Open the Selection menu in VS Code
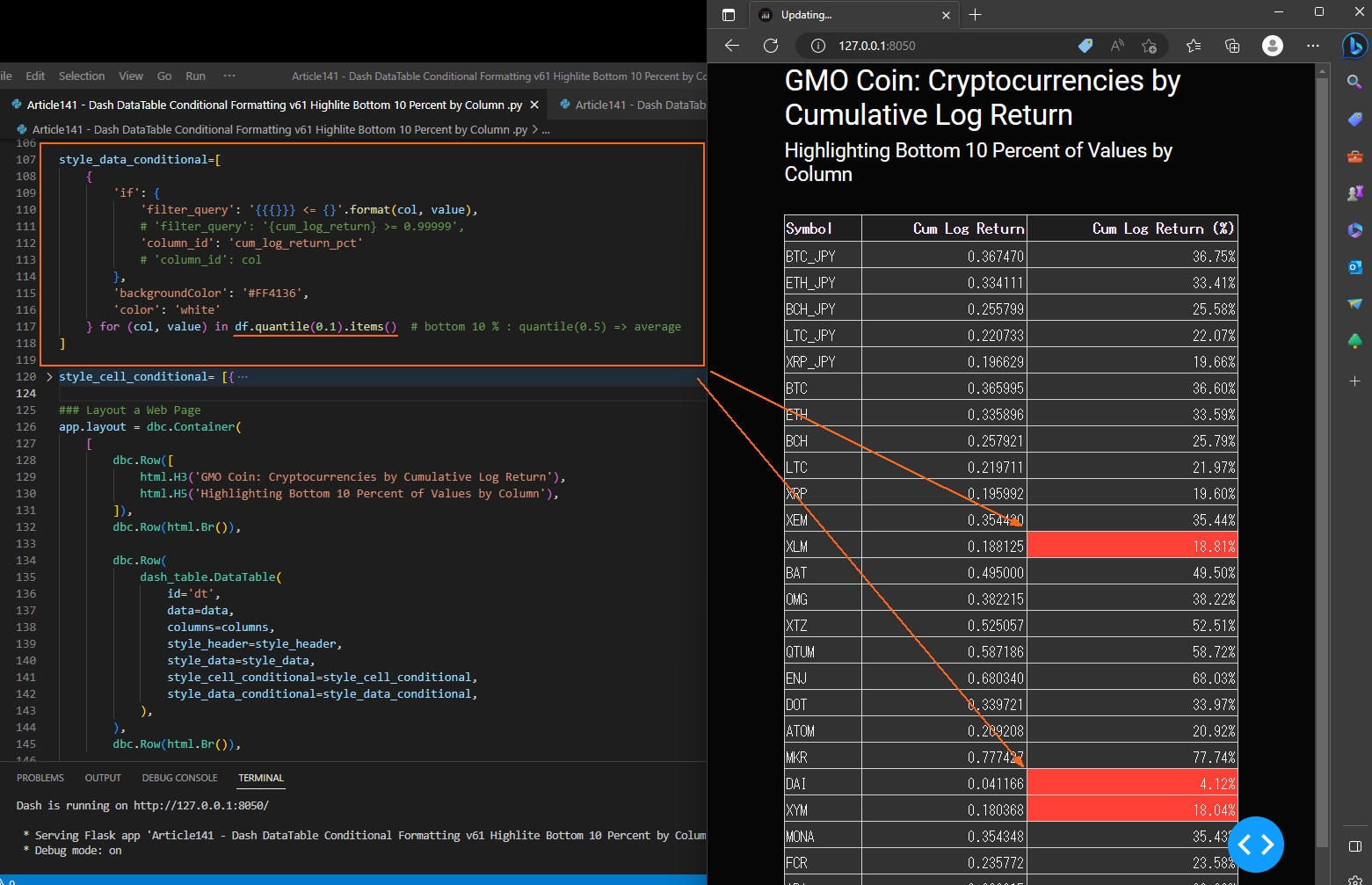This screenshot has width=1372, height=885. click(x=82, y=76)
